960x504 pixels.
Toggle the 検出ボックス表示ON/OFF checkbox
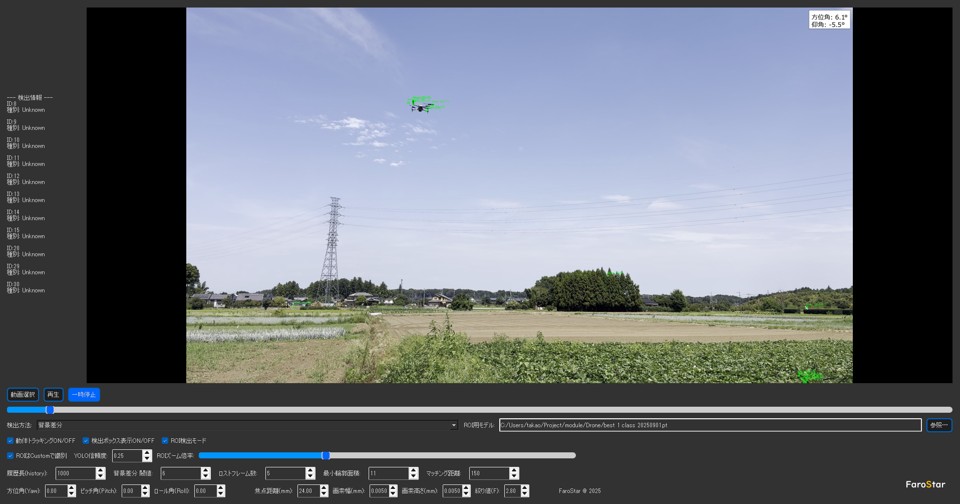pos(86,440)
